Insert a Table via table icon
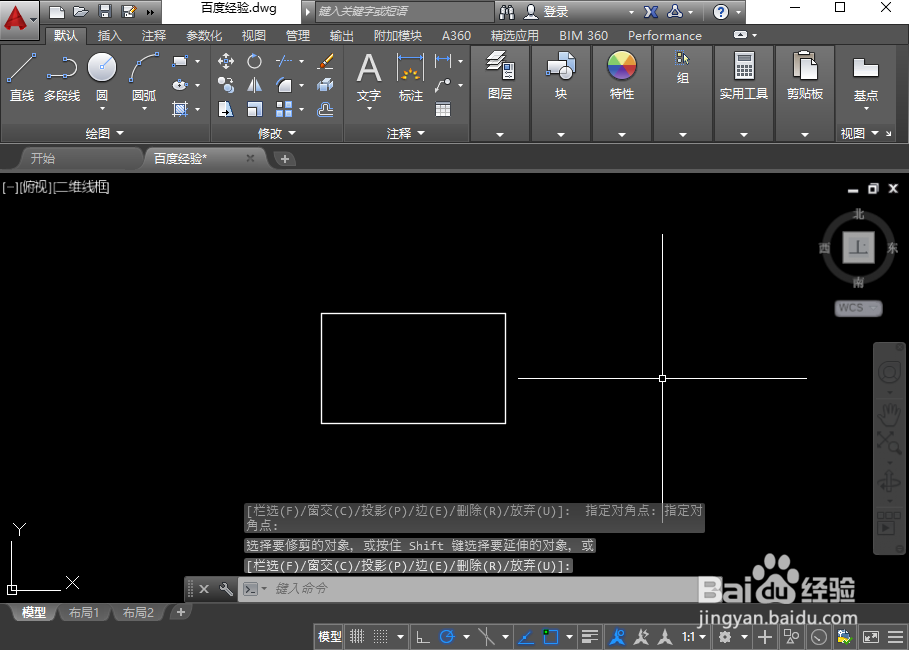The height and width of the screenshot is (650, 909). click(x=443, y=109)
